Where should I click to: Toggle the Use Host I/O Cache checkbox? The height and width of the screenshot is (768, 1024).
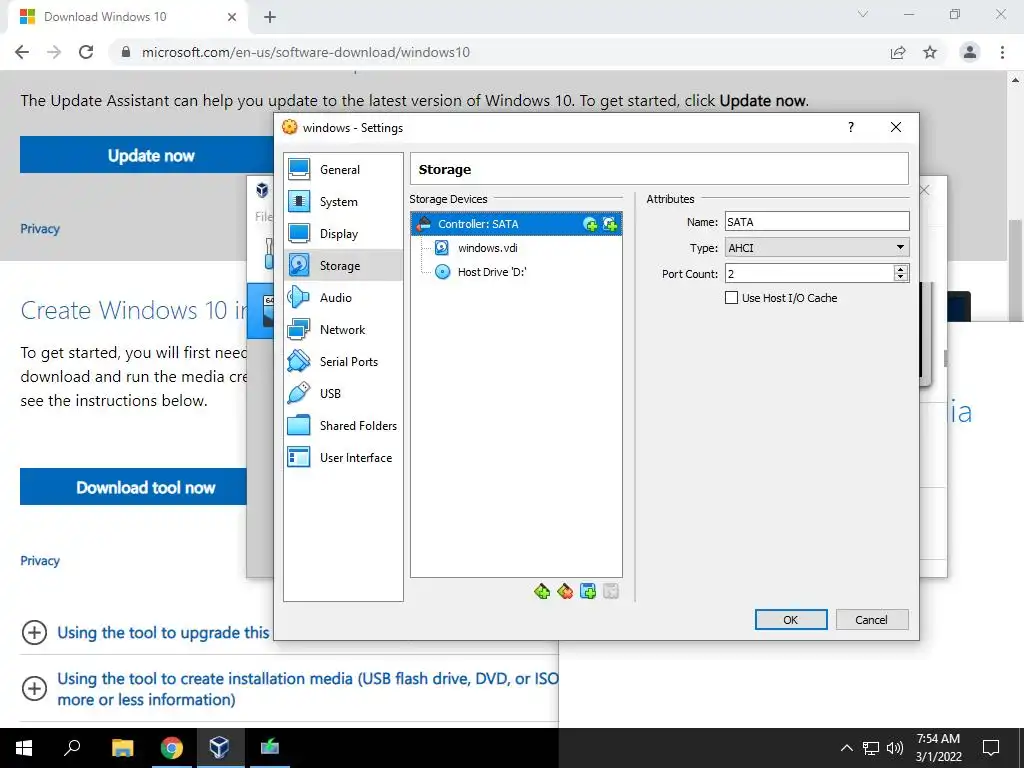click(731, 298)
